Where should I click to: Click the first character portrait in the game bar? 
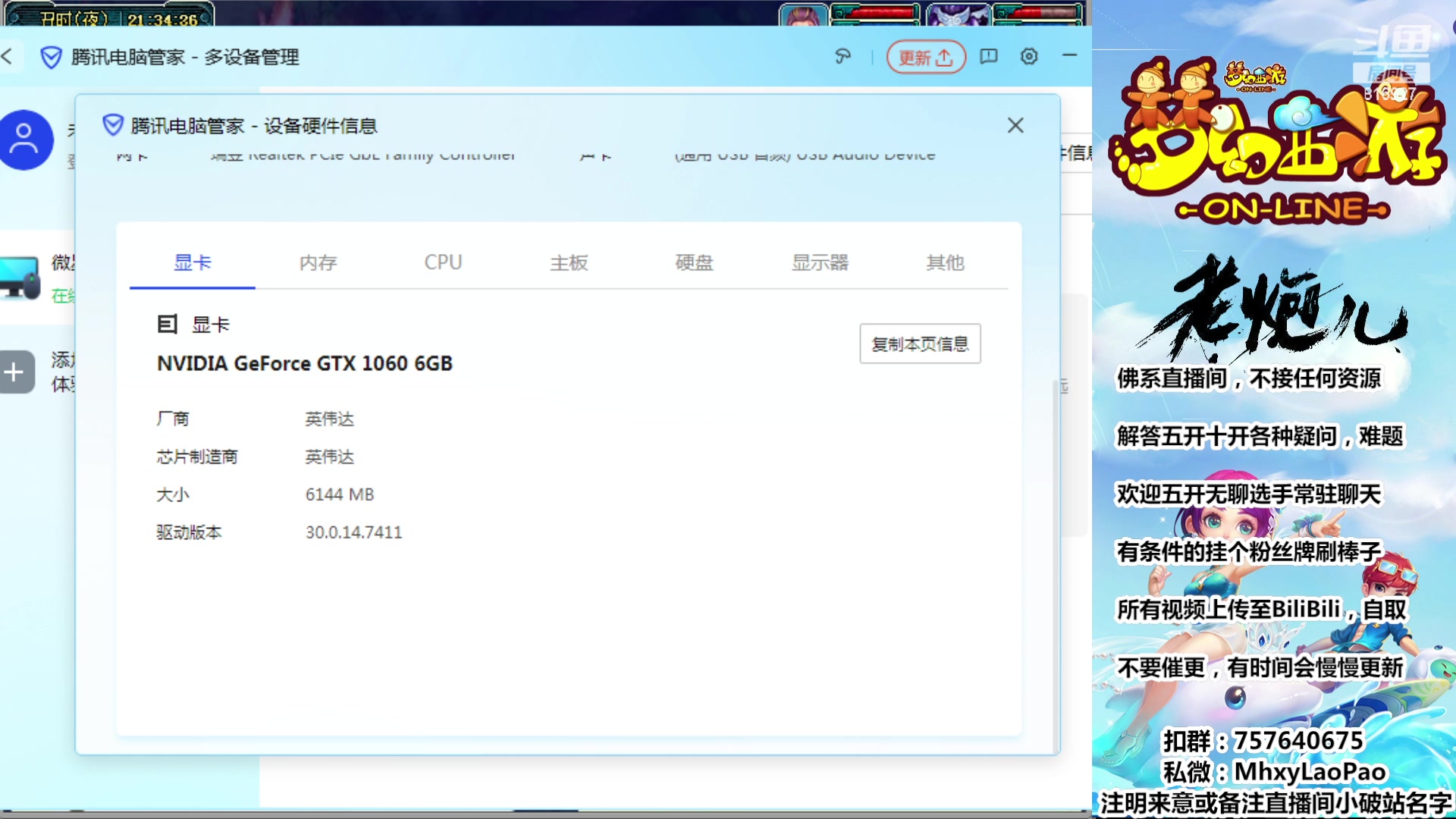coord(804,15)
